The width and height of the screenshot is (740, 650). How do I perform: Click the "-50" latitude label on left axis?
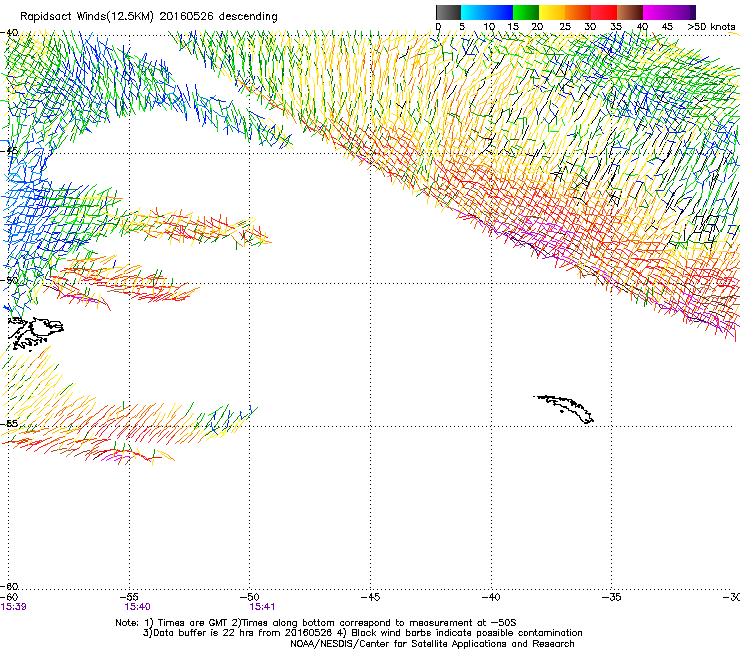click(9, 280)
